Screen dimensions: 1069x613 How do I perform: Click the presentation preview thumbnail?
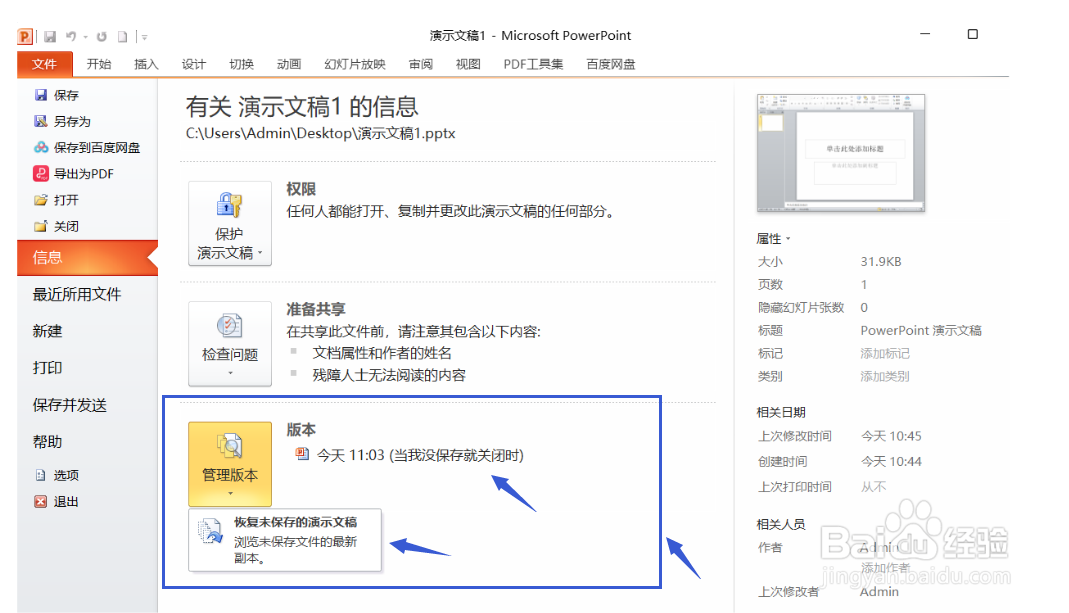tap(841, 154)
